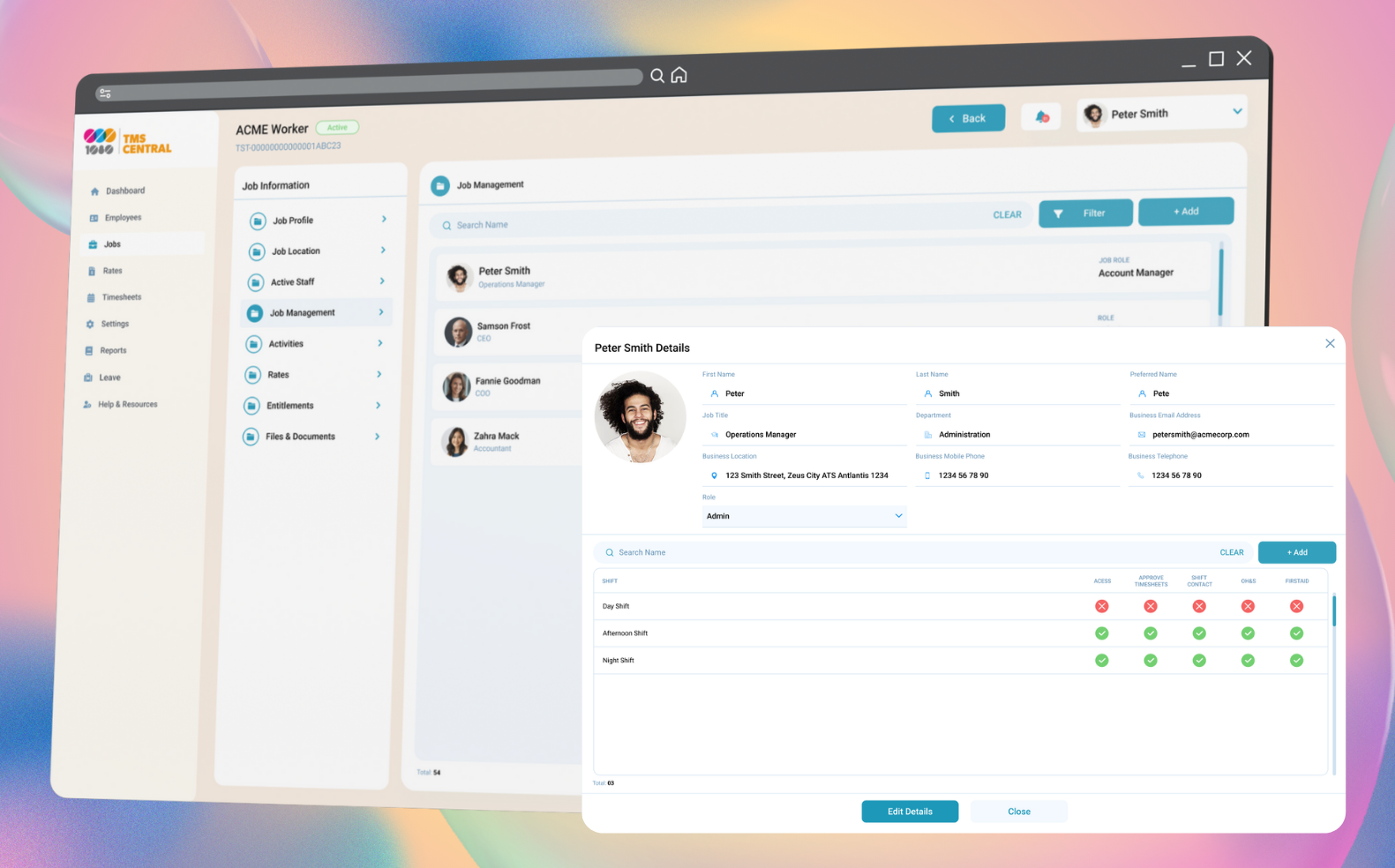Screen dimensions: 1395x868
Task: Toggle Night Shift Firstaid permission
Action: tap(1295, 660)
